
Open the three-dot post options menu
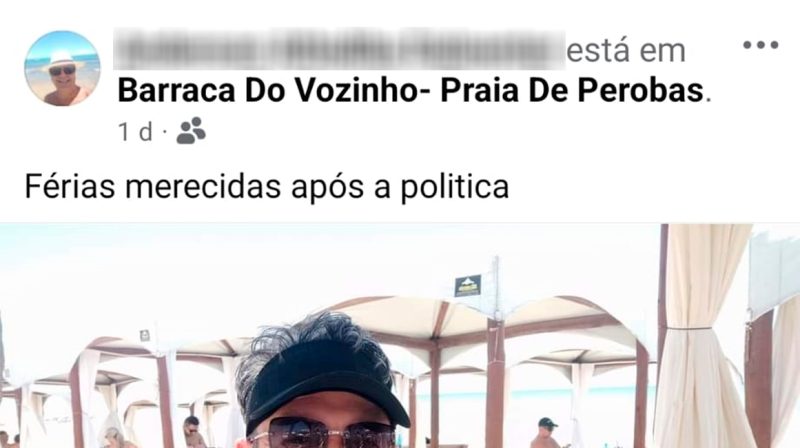(x=760, y=45)
